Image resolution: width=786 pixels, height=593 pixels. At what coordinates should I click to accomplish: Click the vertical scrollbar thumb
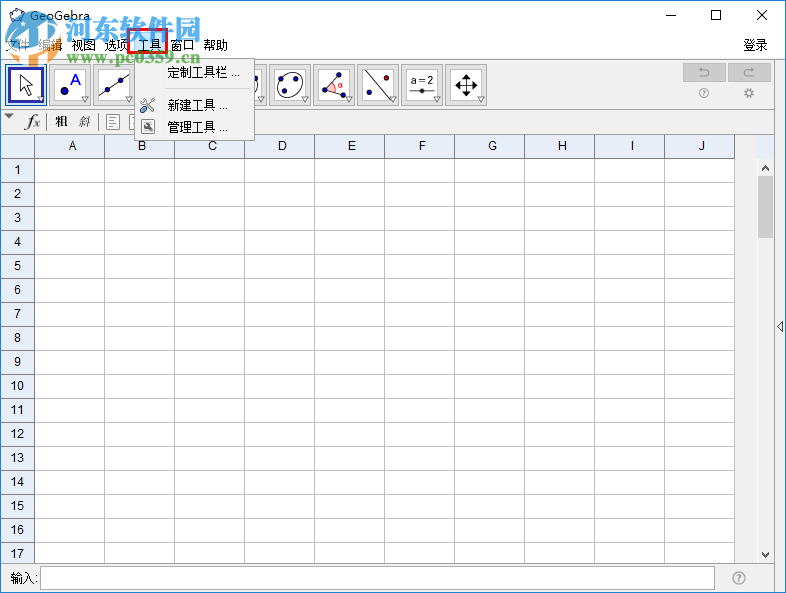pos(765,207)
